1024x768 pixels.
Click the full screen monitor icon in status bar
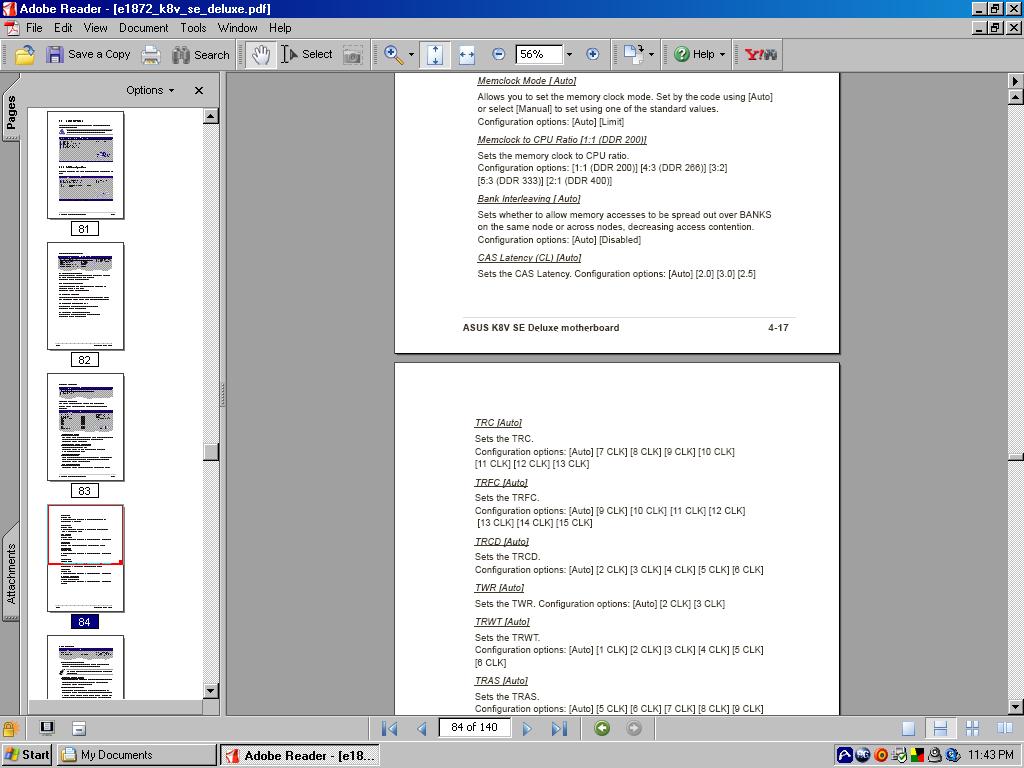(46, 728)
